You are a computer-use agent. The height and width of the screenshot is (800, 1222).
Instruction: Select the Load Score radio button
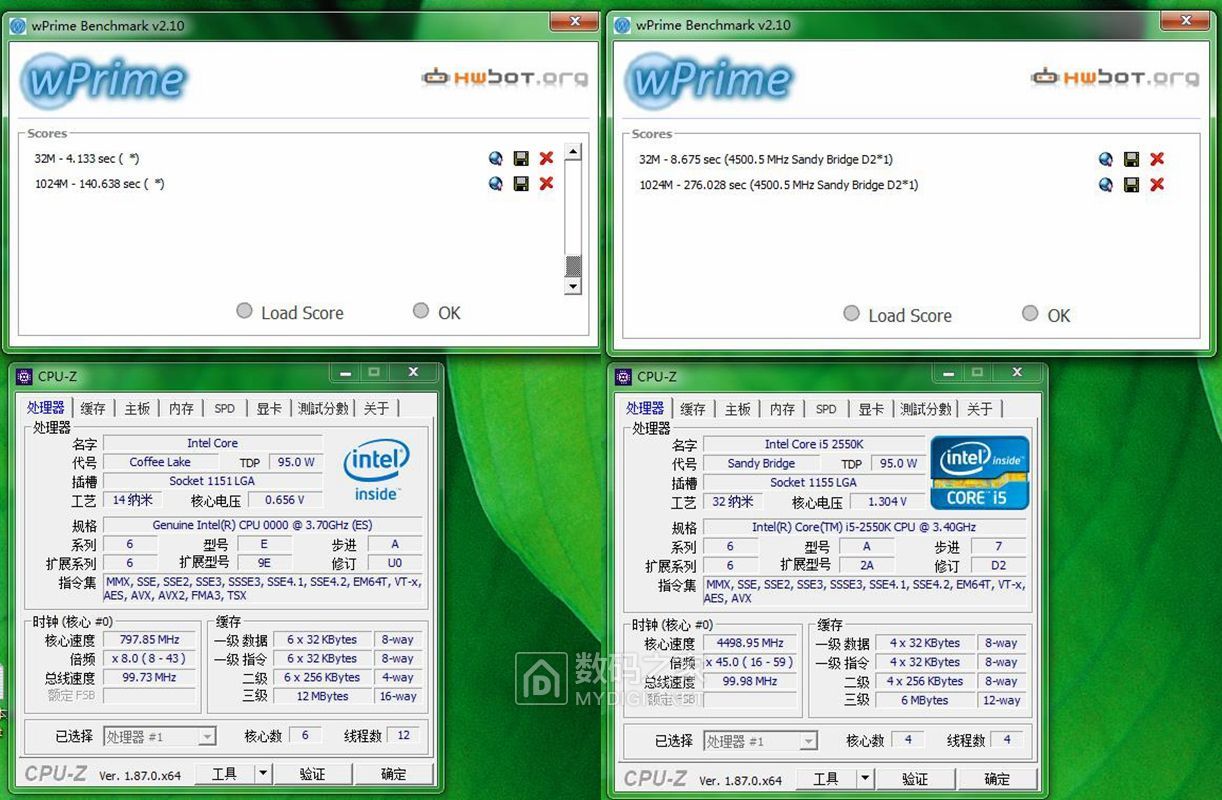click(x=243, y=310)
